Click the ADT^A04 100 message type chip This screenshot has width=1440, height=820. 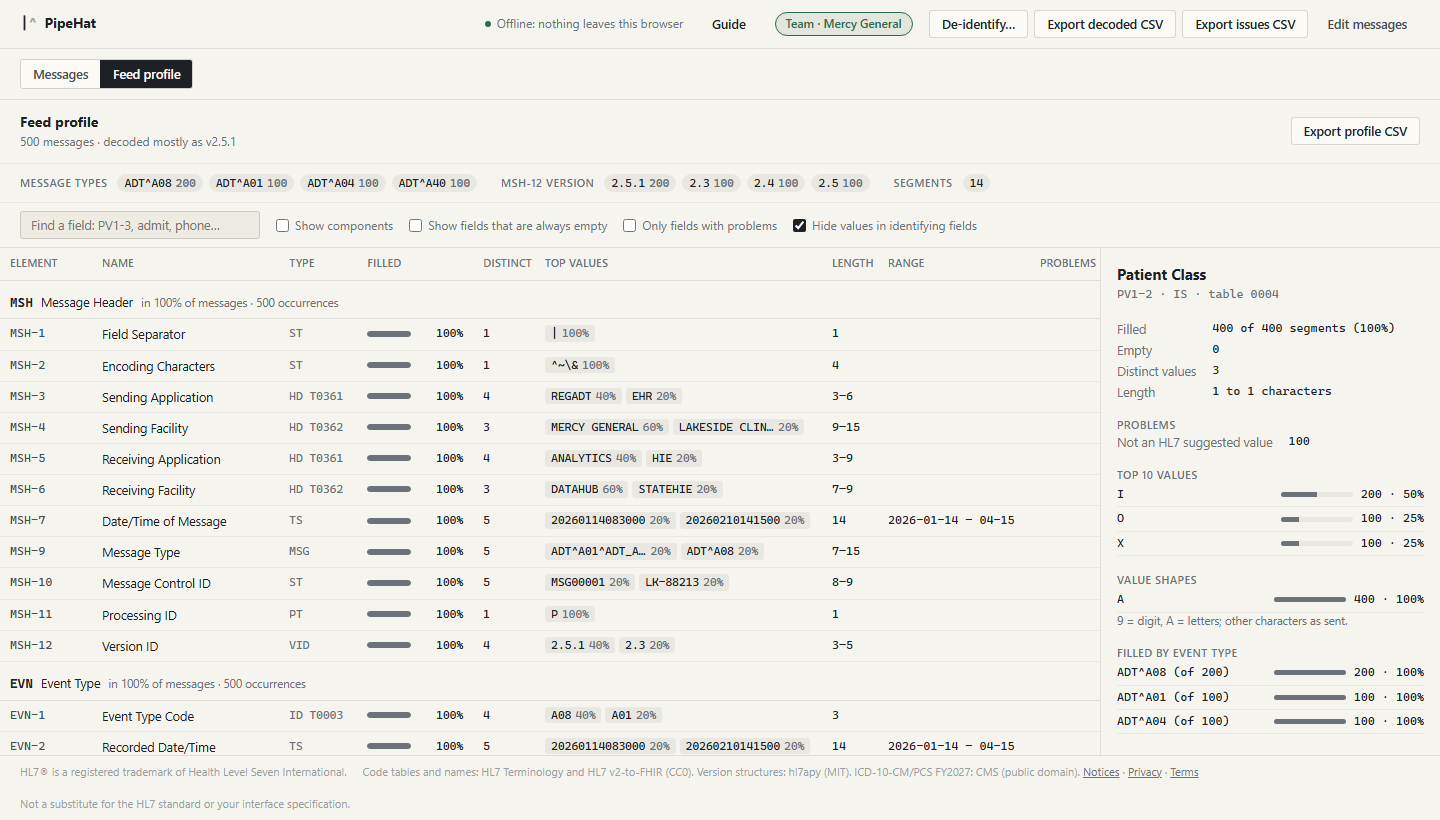click(343, 183)
